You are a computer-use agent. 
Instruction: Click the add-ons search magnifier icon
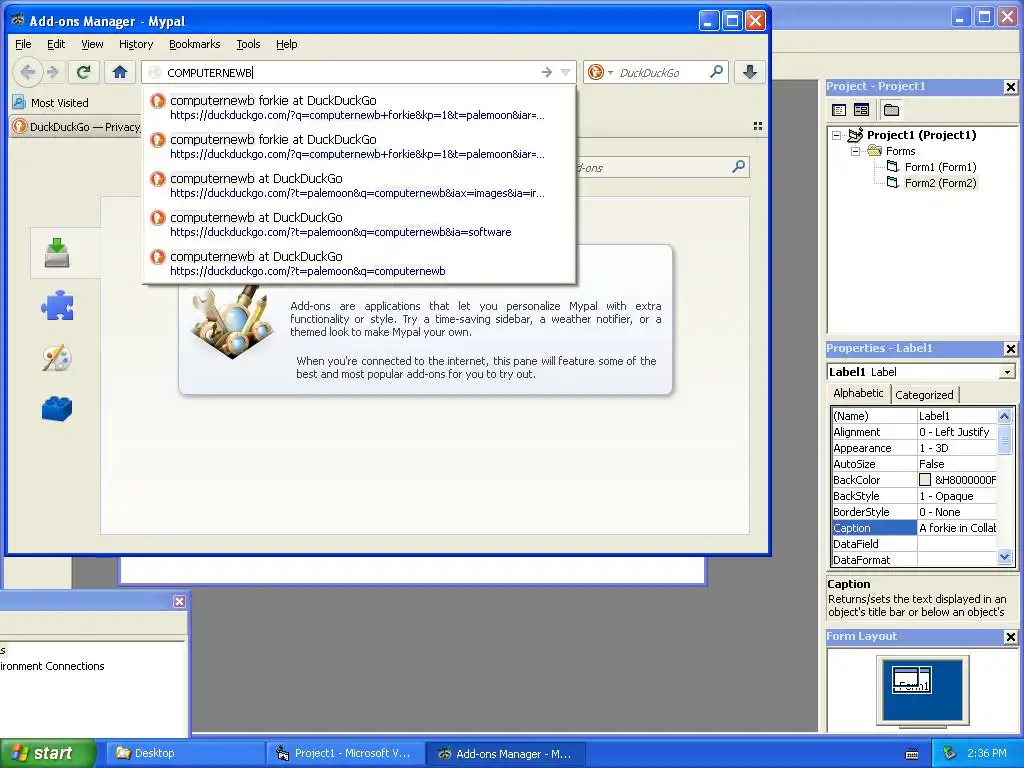pyautogui.click(x=739, y=167)
